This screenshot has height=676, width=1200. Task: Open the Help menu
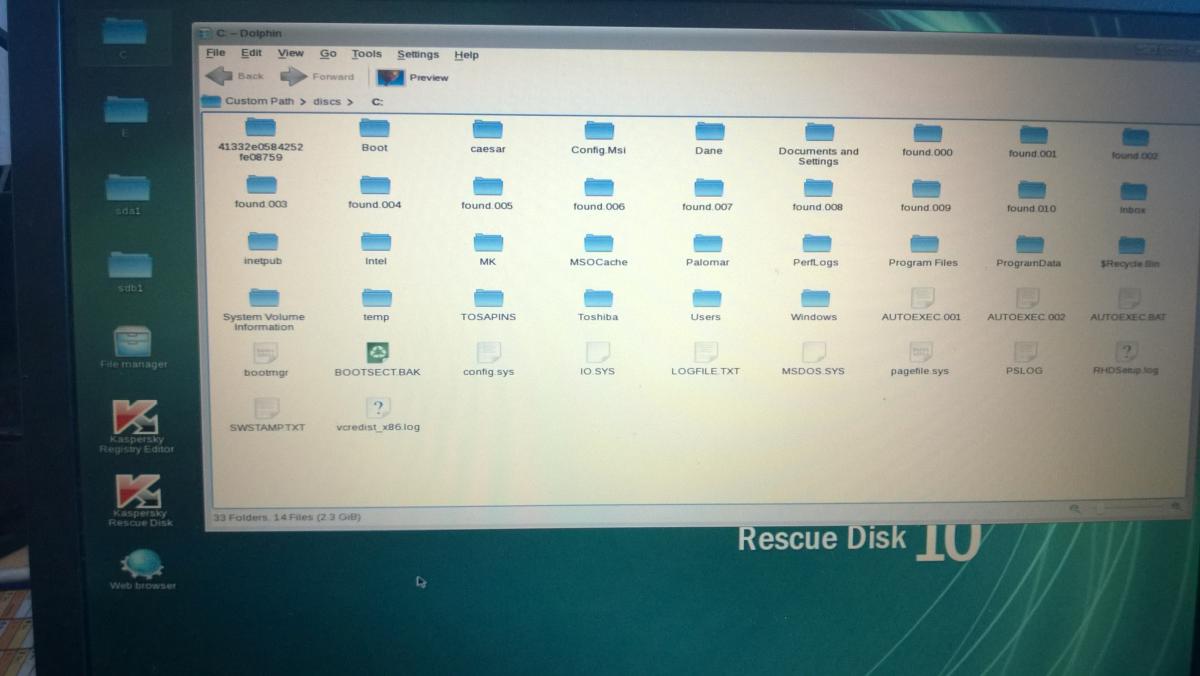click(466, 55)
